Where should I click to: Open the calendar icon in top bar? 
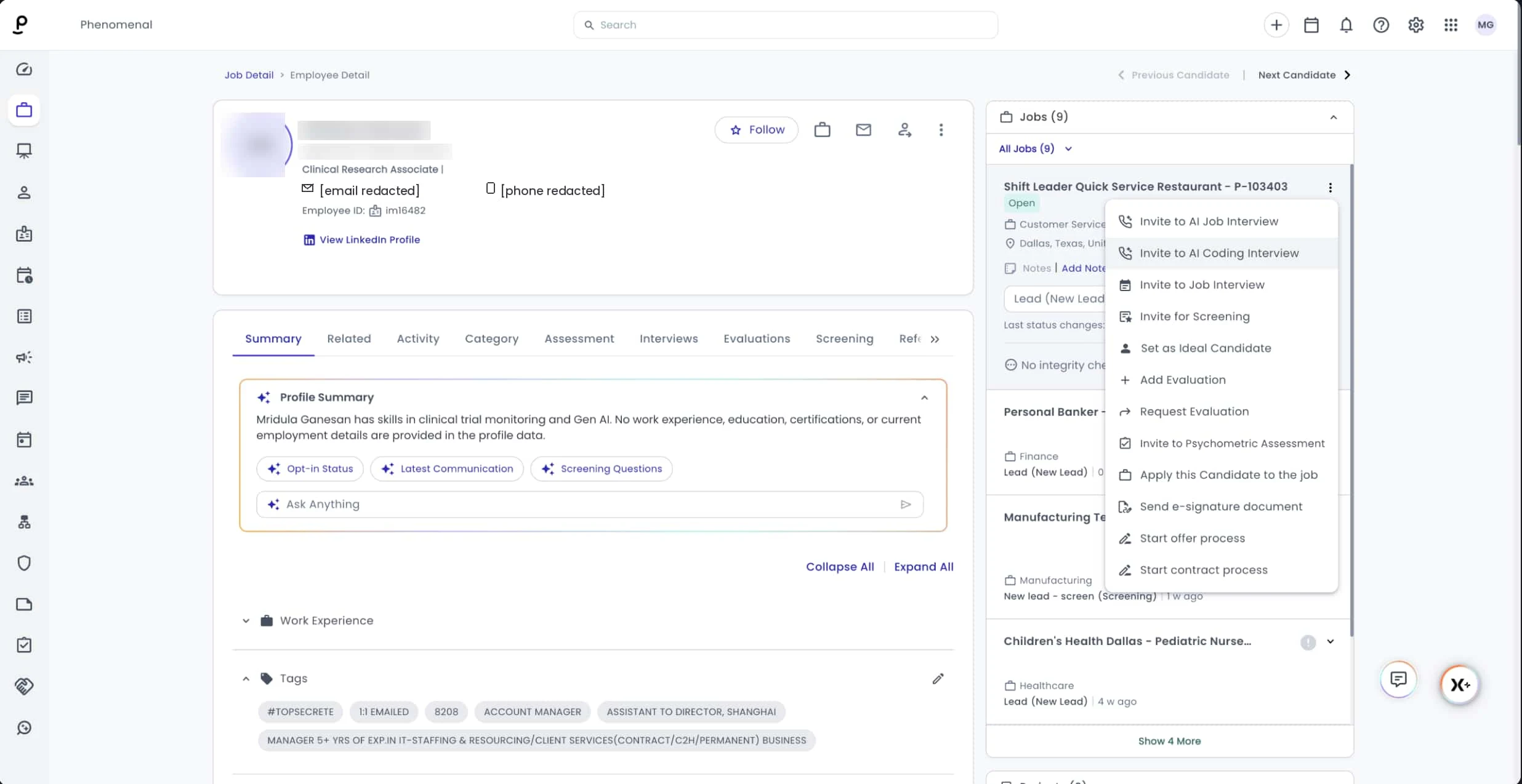point(1311,25)
